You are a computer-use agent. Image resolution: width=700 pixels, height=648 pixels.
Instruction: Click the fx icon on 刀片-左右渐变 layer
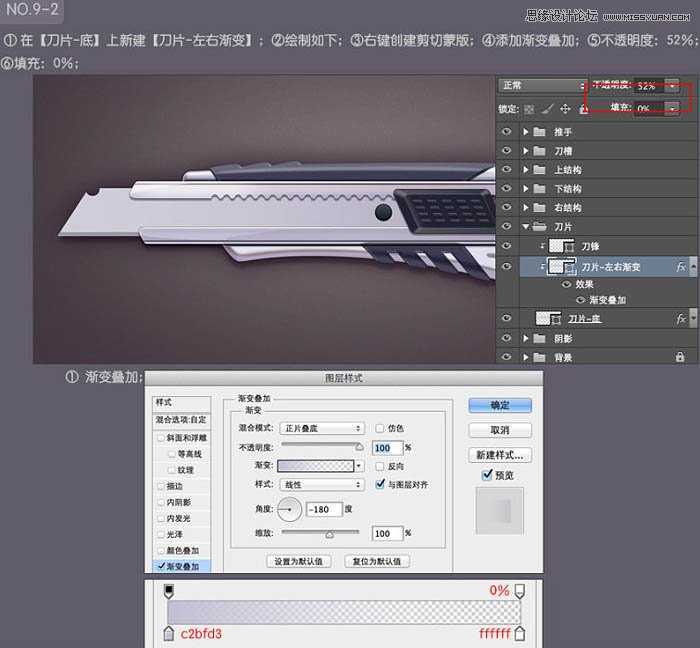(680, 267)
